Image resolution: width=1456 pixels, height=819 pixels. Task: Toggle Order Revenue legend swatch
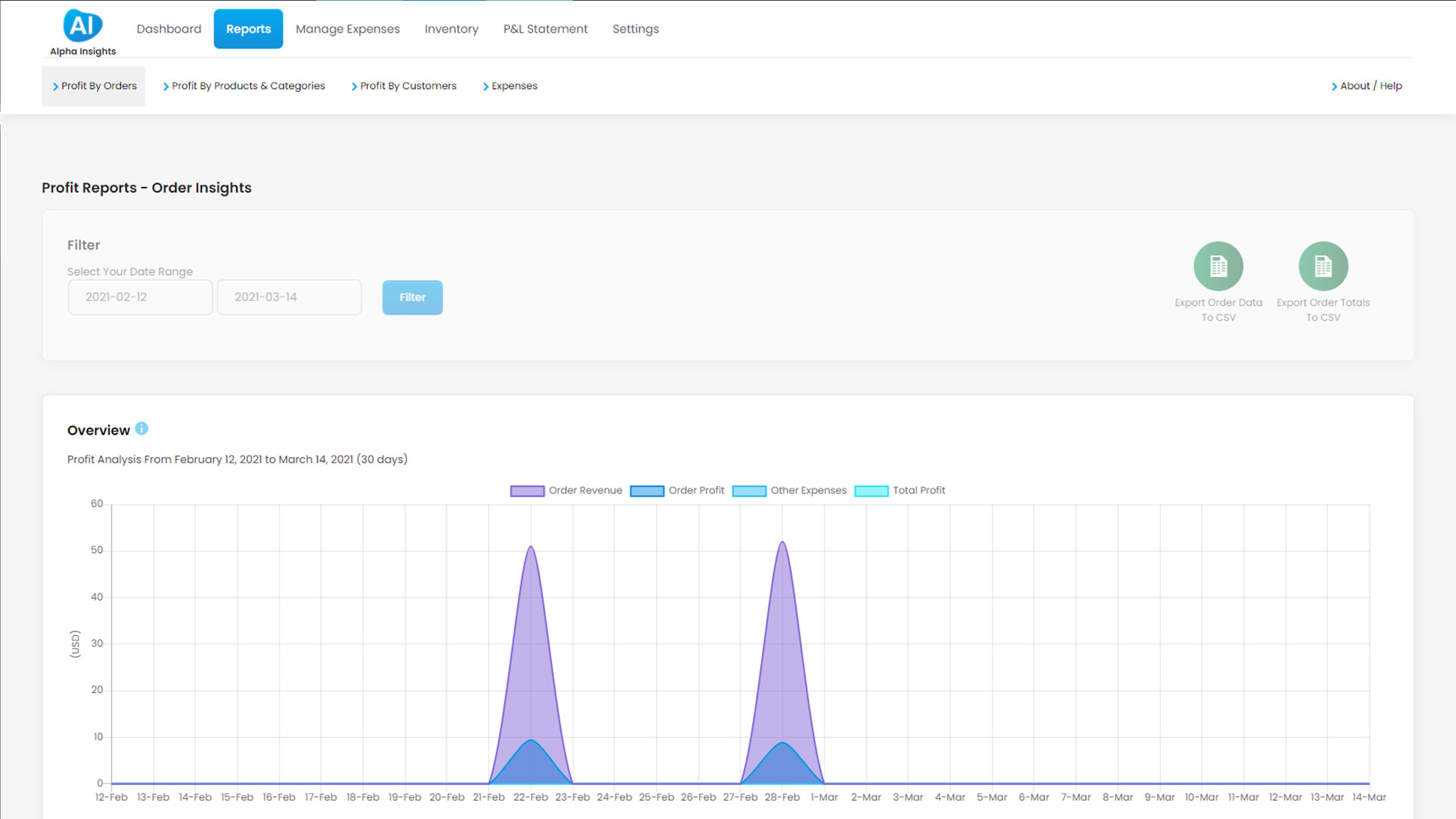(527, 491)
